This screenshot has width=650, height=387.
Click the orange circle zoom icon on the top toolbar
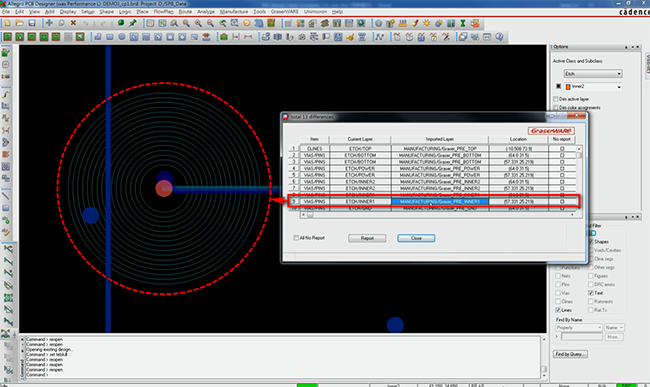pyautogui.click(x=247, y=23)
